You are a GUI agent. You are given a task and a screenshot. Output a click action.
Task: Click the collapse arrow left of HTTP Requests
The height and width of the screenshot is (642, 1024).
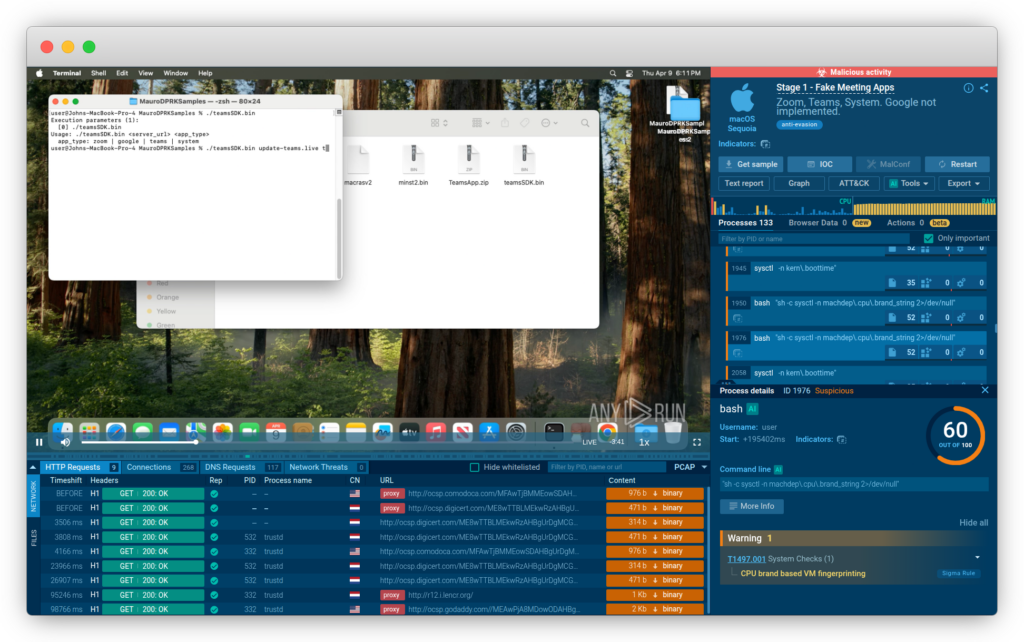tap(34, 467)
